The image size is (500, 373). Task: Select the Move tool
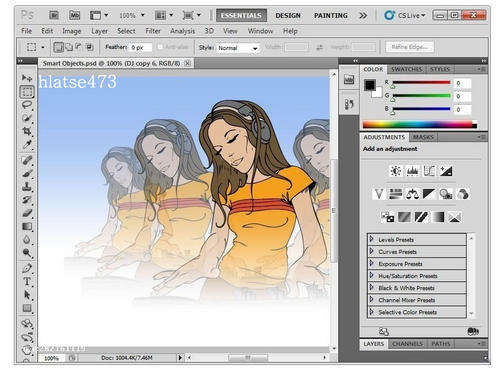click(x=27, y=78)
